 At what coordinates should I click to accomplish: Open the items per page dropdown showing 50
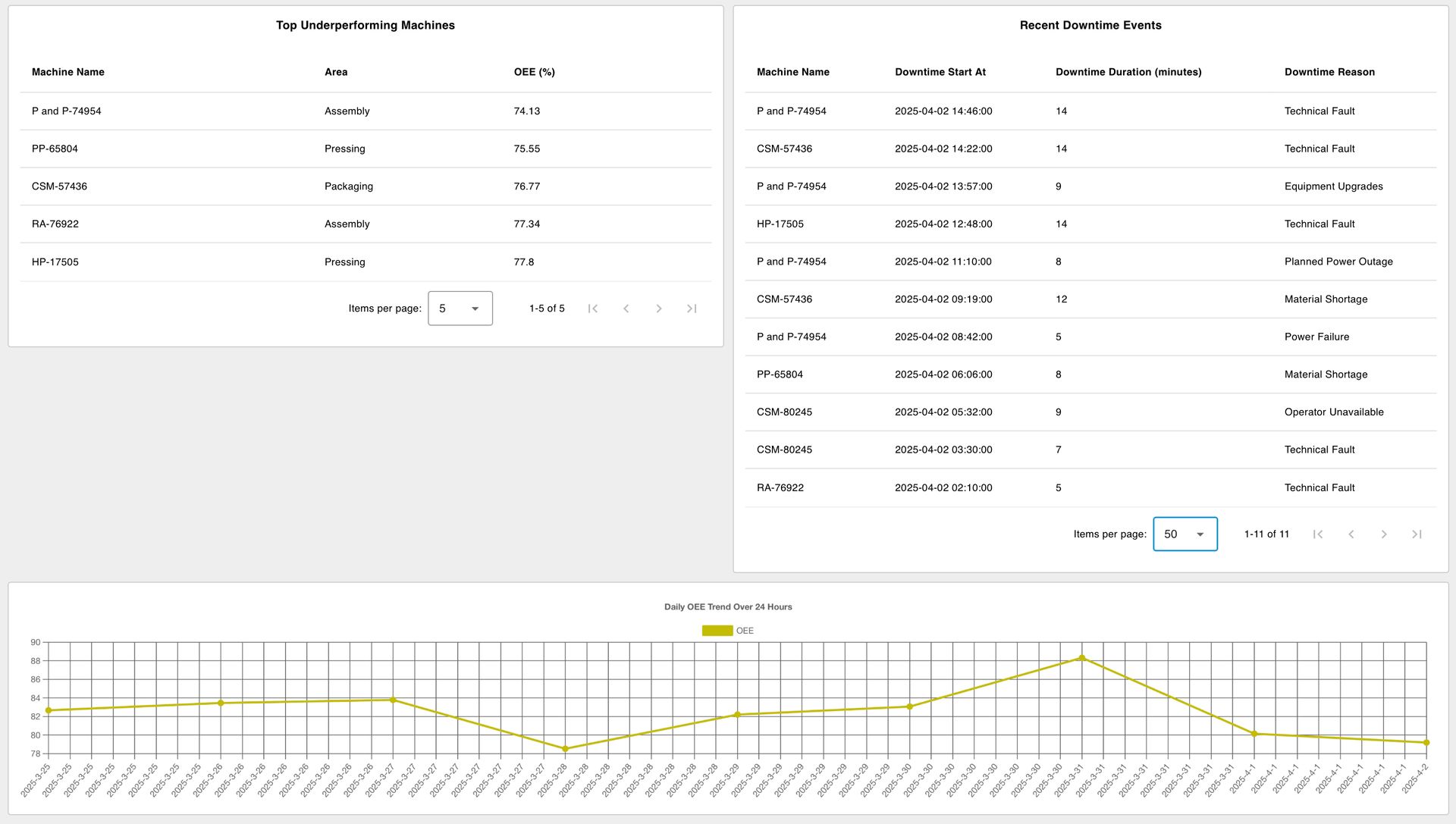point(1185,534)
